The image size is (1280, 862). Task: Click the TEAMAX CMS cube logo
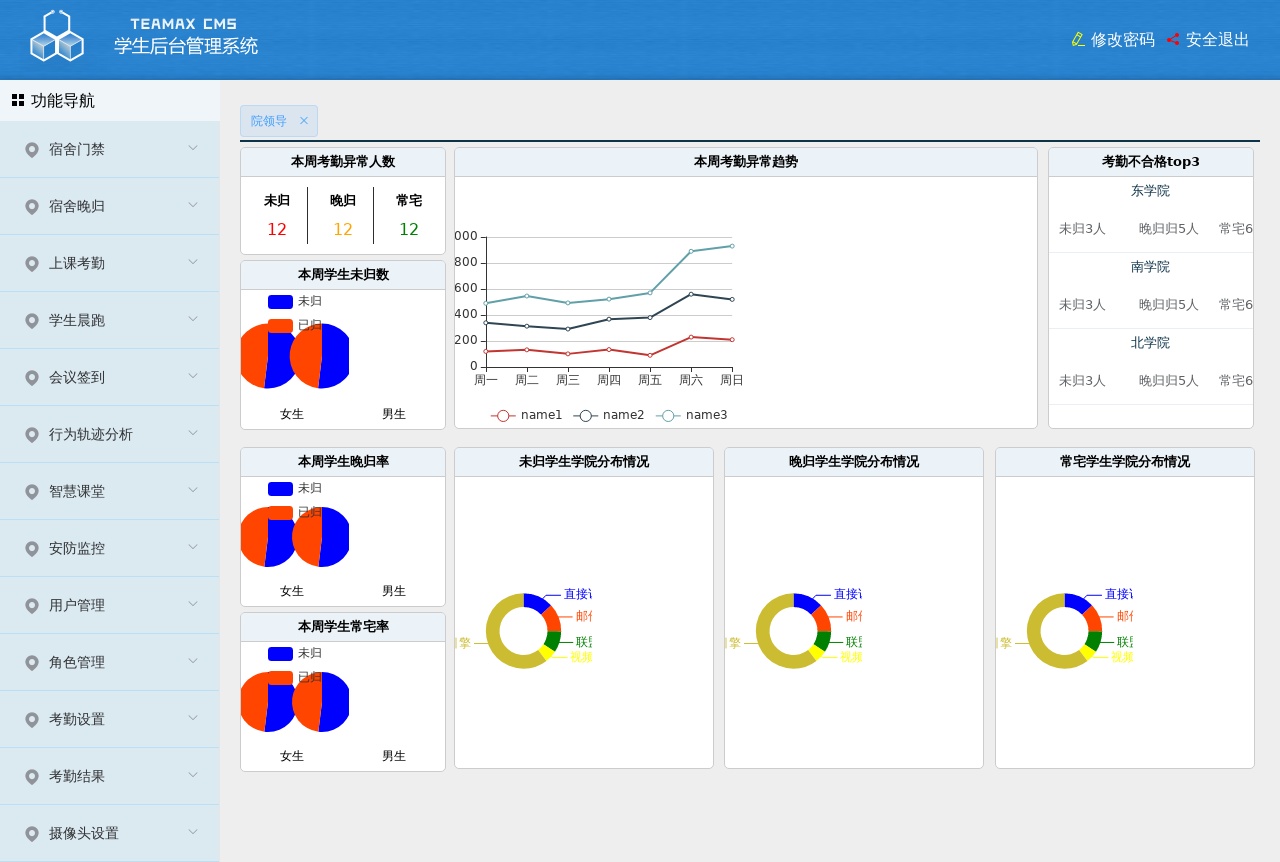coord(57,36)
